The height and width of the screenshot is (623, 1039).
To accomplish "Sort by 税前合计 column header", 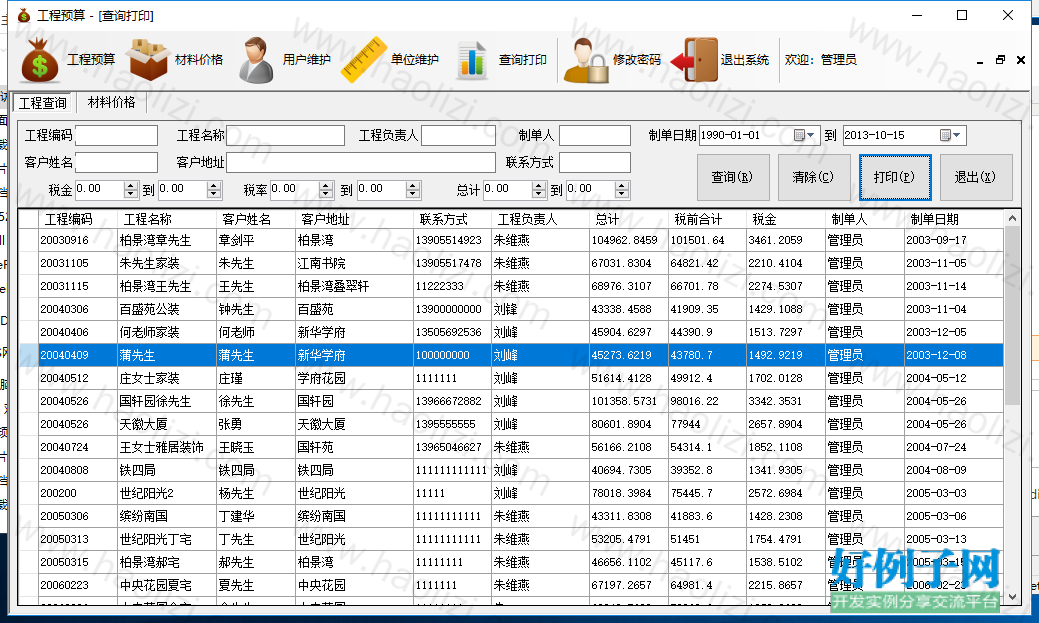I will (707, 219).
